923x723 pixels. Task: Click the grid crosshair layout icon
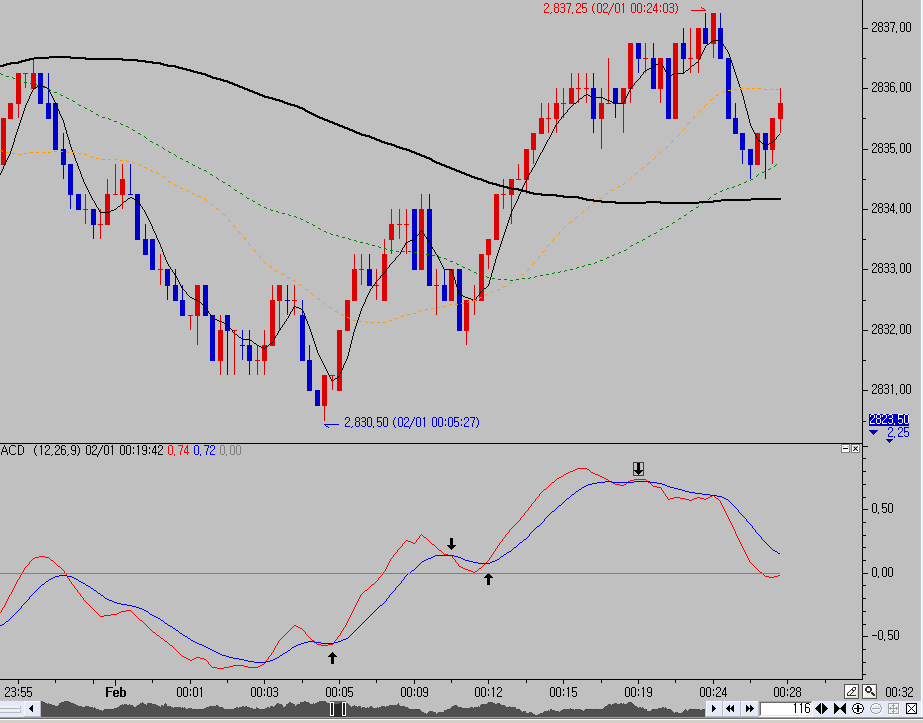(893, 708)
